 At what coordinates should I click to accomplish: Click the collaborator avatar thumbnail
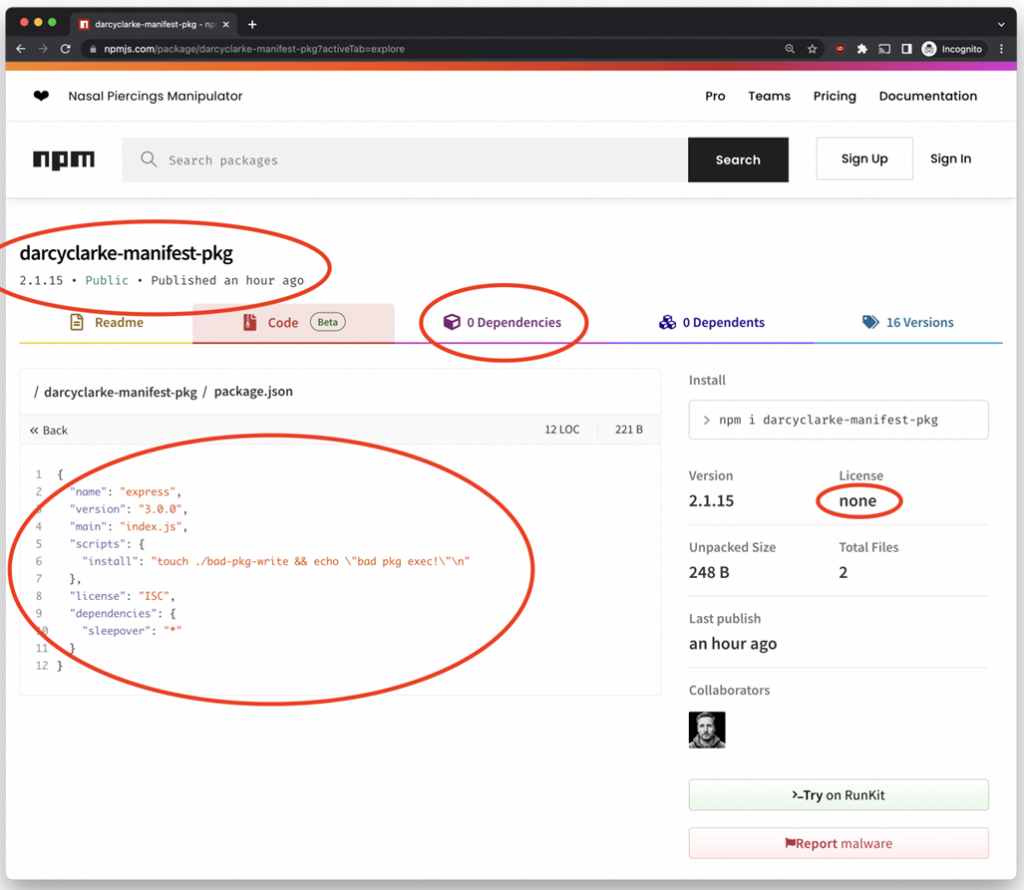[707, 729]
